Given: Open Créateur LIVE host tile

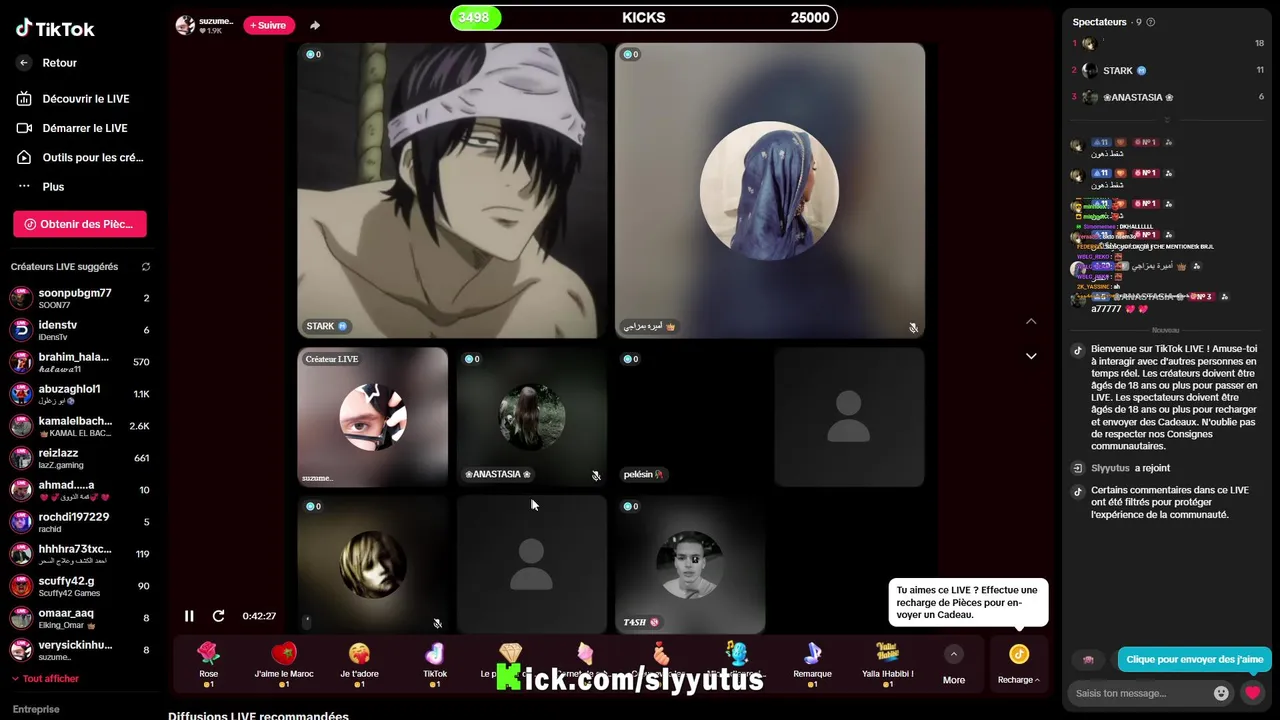Looking at the screenshot, I should pyautogui.click(x=372, y=417).
